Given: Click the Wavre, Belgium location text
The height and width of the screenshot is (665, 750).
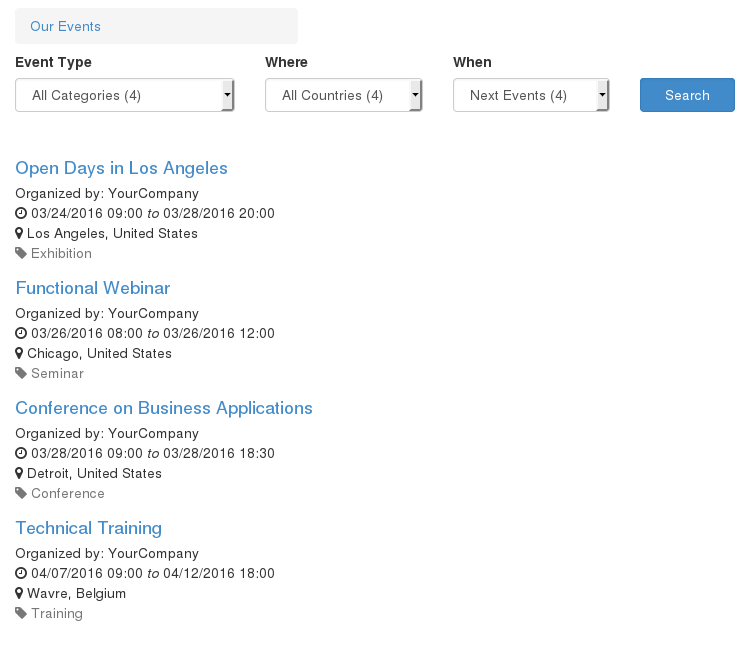Looking at the screenshot, I should pyautogui.click(x=76, y=593).
